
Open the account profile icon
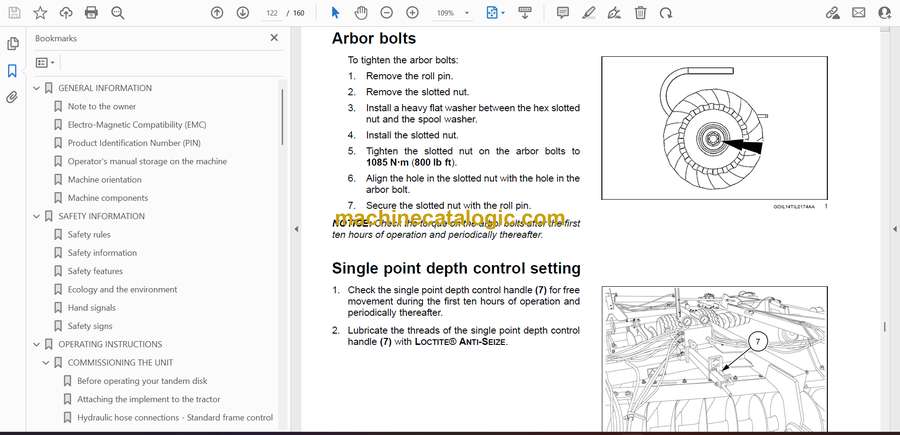click(885, 13)
